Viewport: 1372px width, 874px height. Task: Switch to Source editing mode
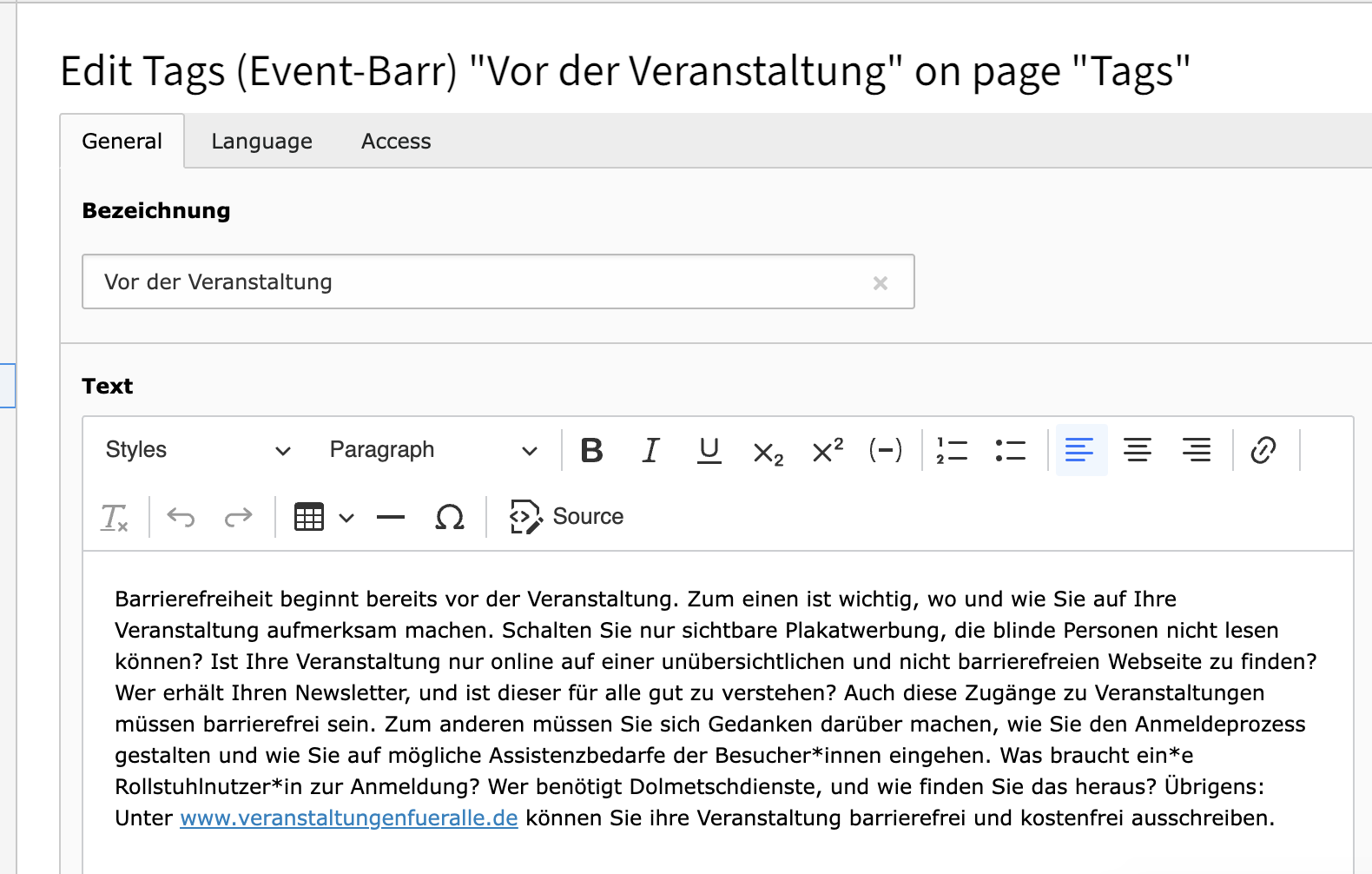566,517
